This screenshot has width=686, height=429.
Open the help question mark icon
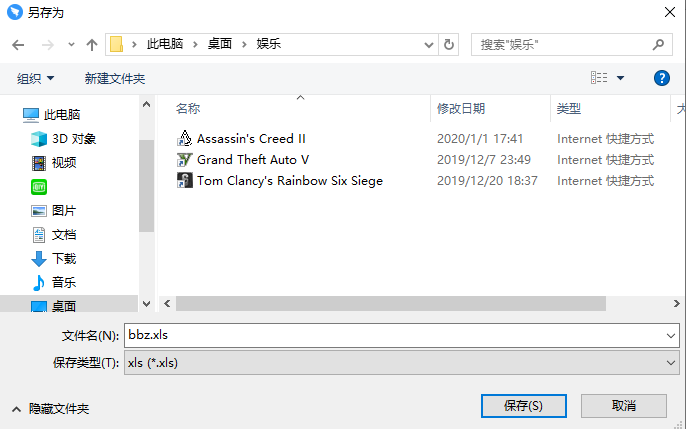(662, 78)
